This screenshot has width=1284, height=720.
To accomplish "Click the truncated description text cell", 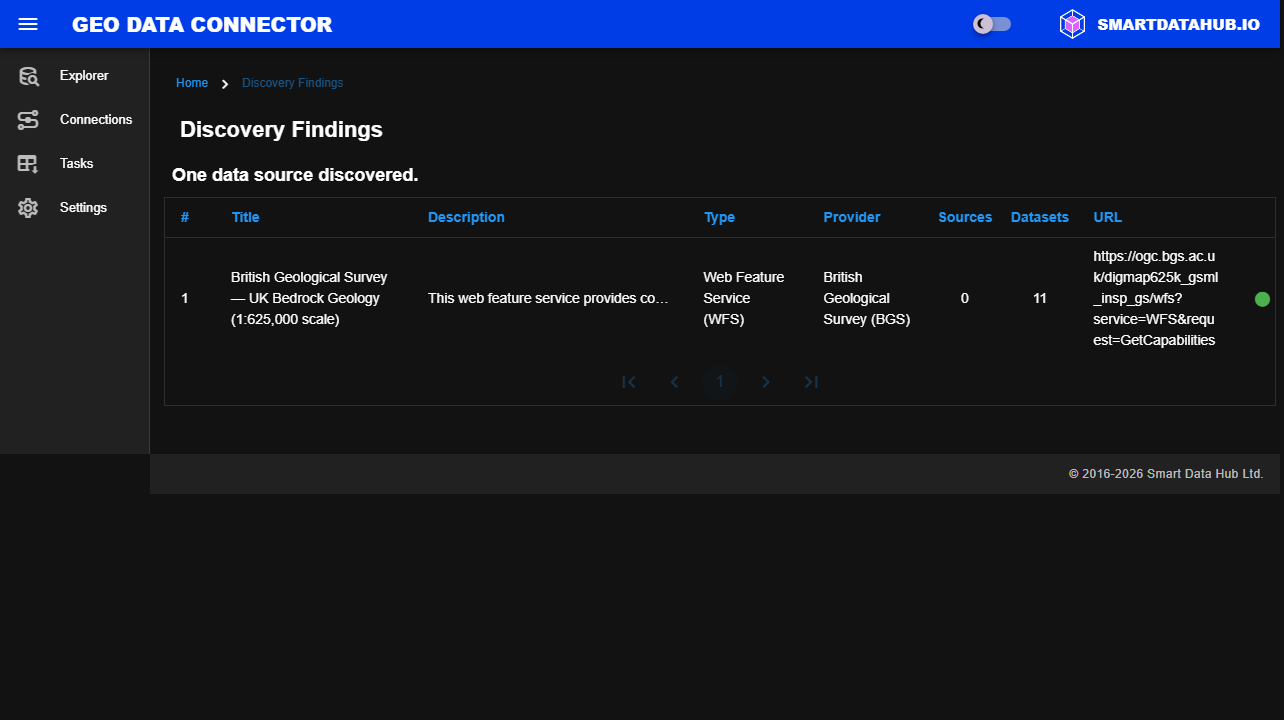I will pyautogui.click(x=548, y=298).
